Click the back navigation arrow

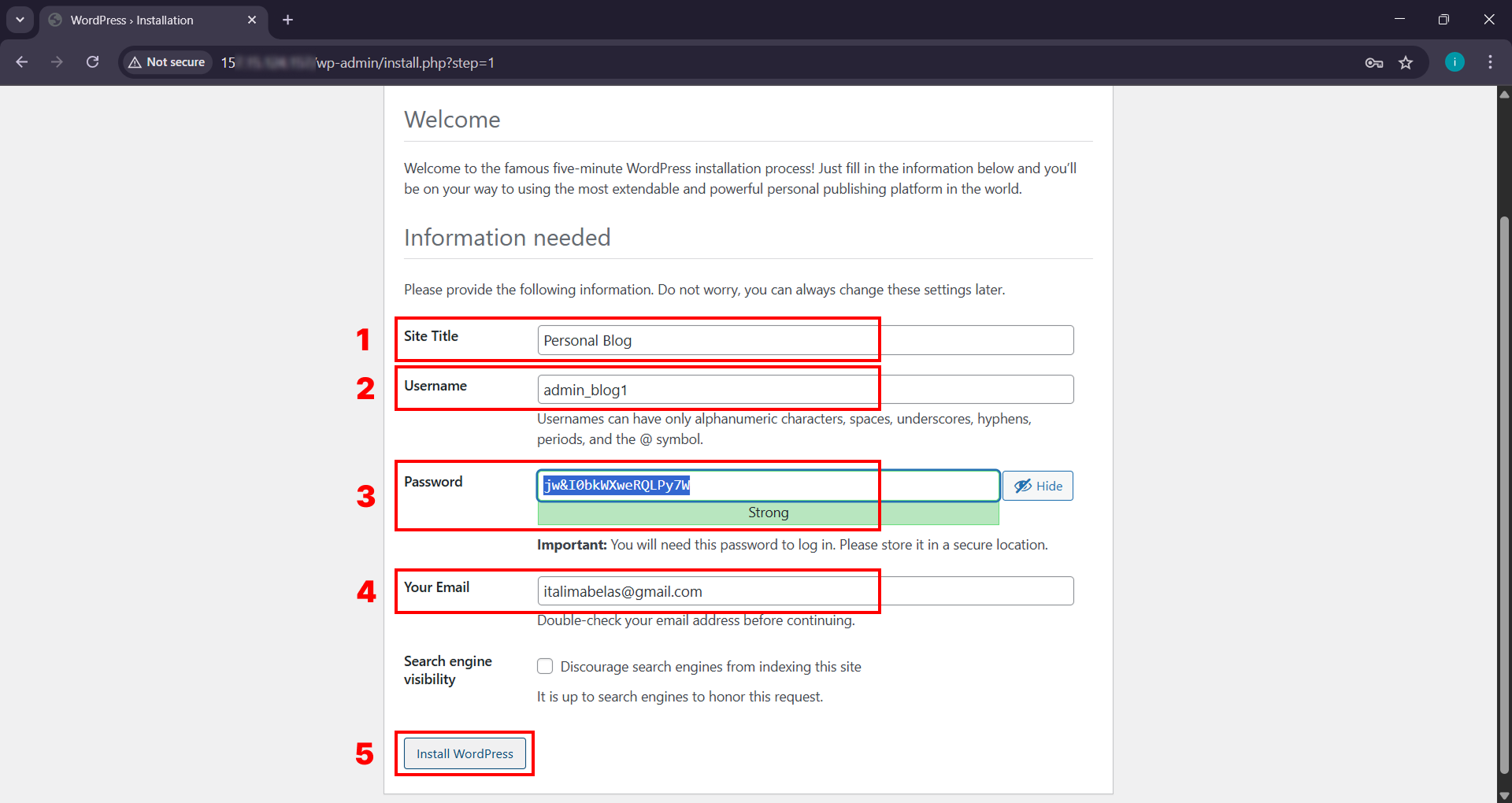pyautogui.click(x=21, y=61)
